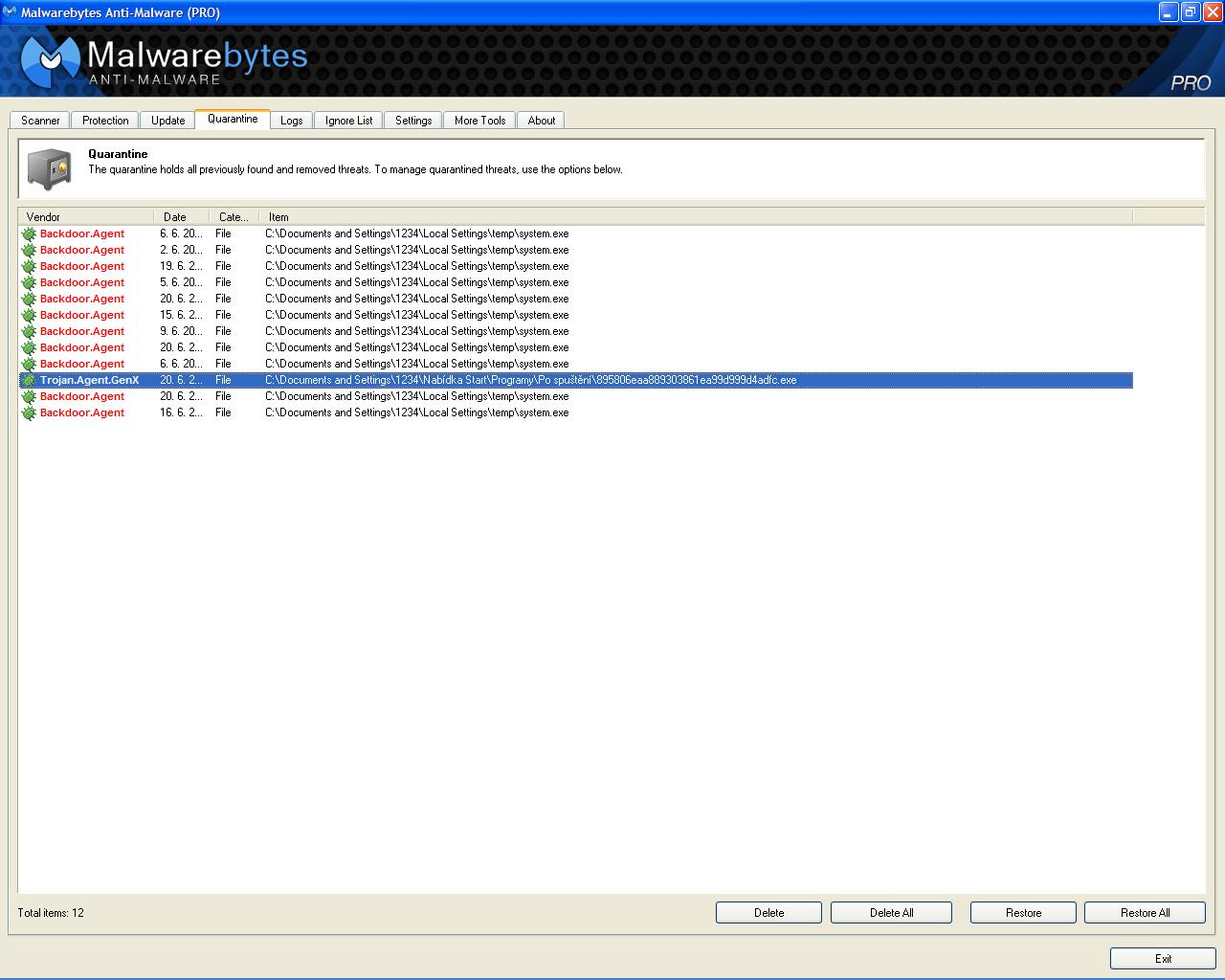This screenshot has height=980, width=1225.
Task: Click the Total items: 12 status text
Action: pos(51,913)
